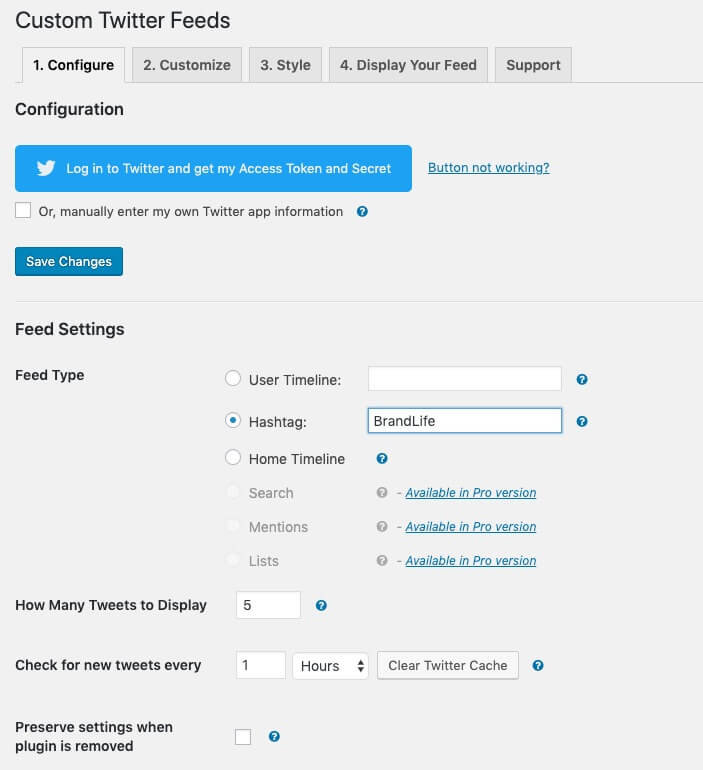Click help icon beside manual Twitter app information
This screenshot has width=703, height=770.
tap(362, 212)
